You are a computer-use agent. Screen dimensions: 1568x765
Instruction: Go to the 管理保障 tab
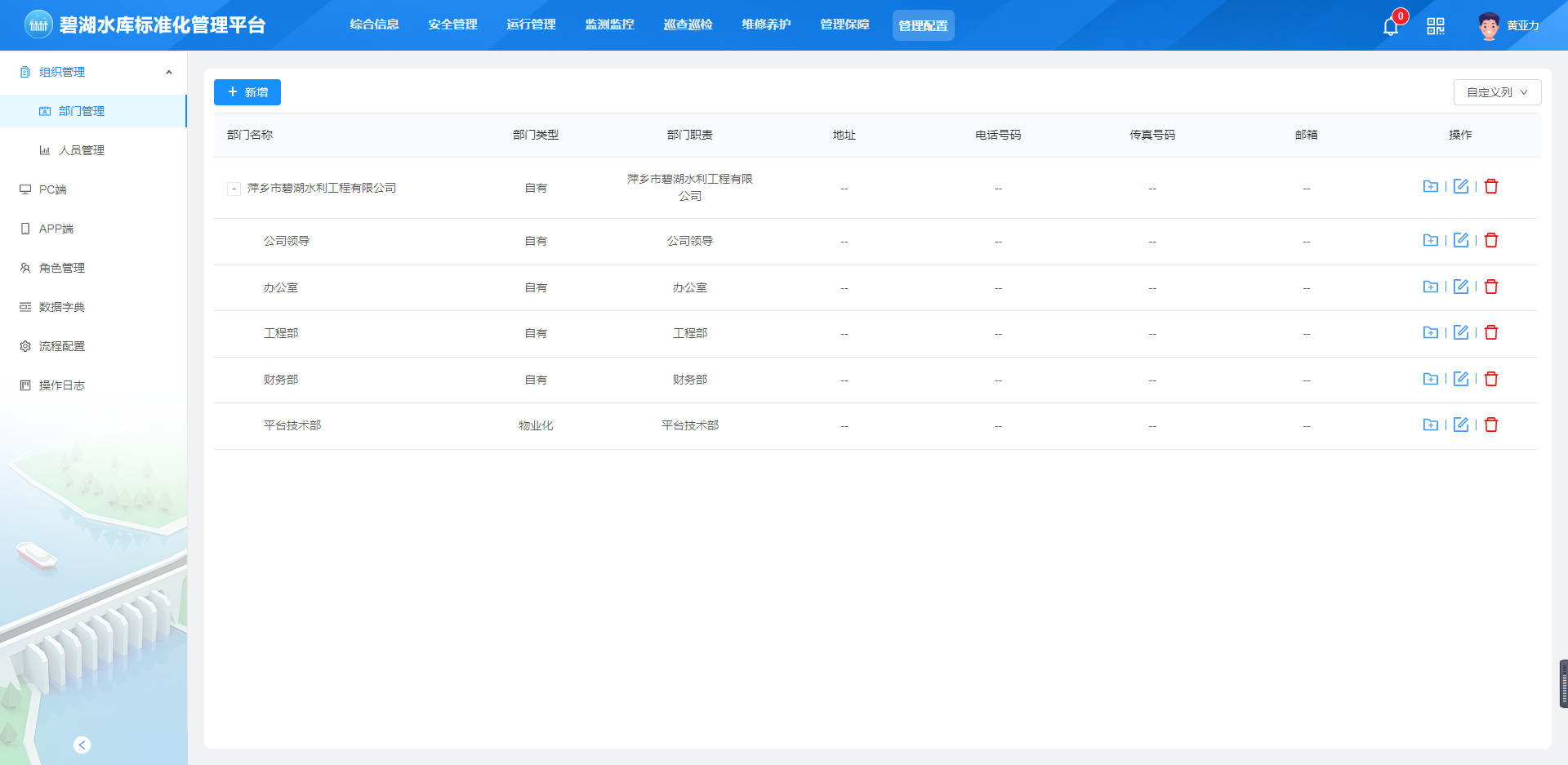[x=844, y=24]
